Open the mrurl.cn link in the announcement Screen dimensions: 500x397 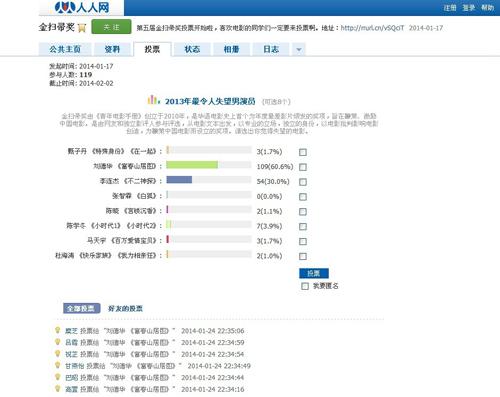click(x=372, y=28)
